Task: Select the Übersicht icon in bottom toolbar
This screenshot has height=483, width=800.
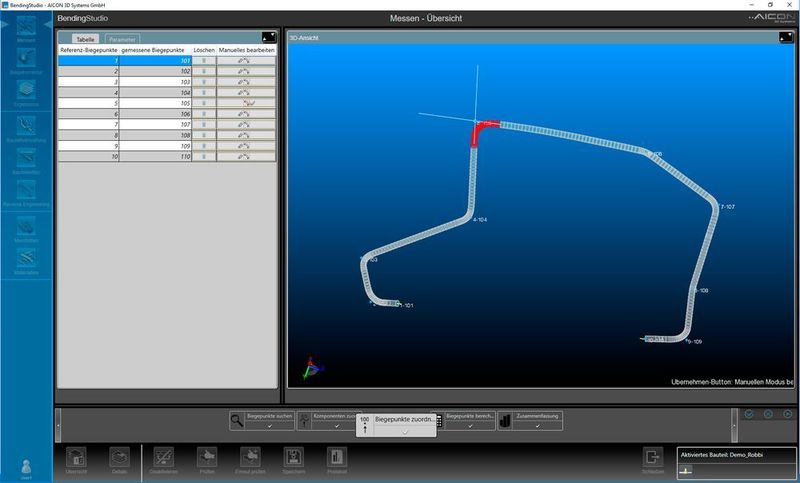Action: point(76,460)
